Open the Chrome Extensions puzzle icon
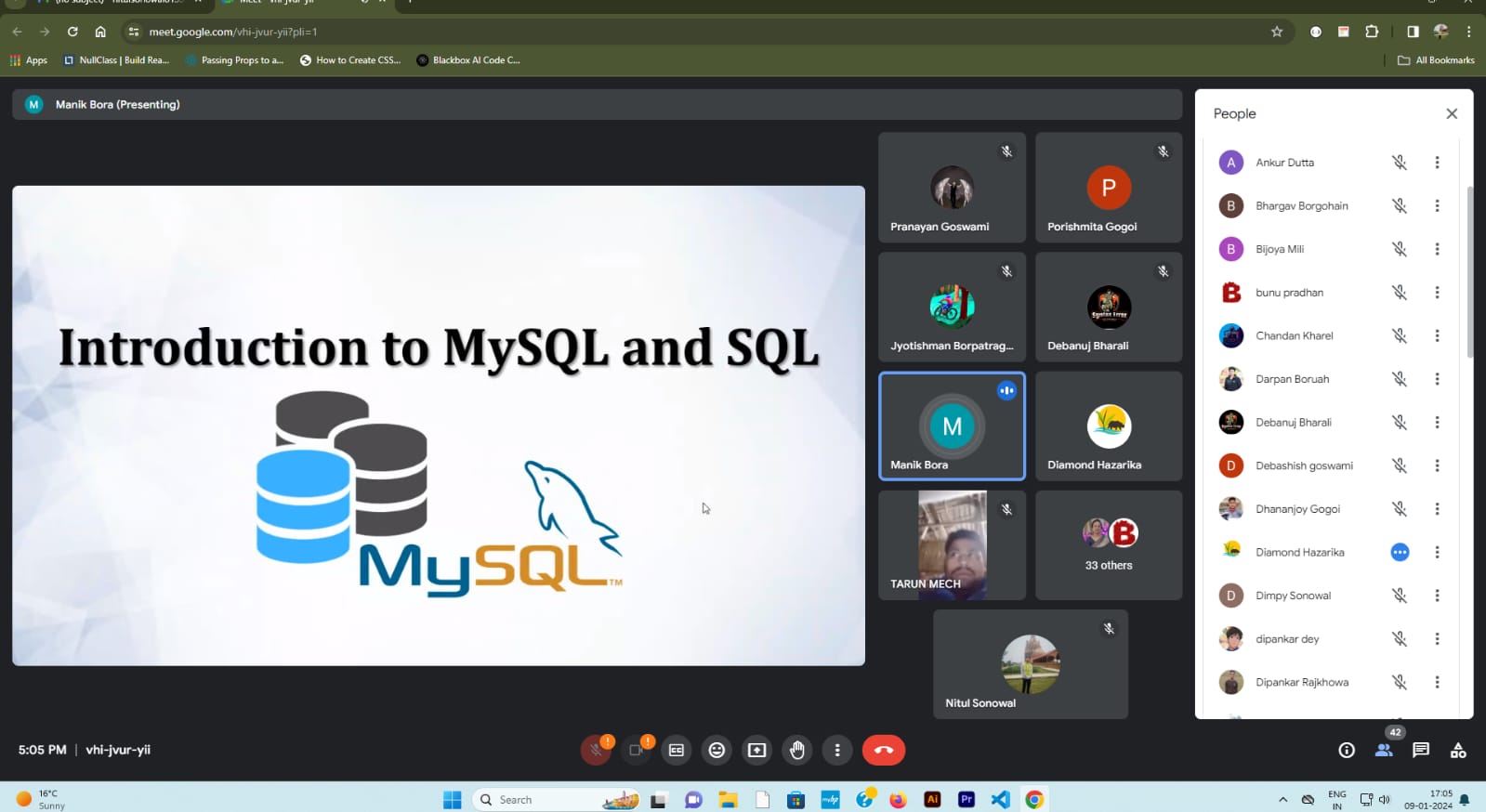 tap(1372, 32)
